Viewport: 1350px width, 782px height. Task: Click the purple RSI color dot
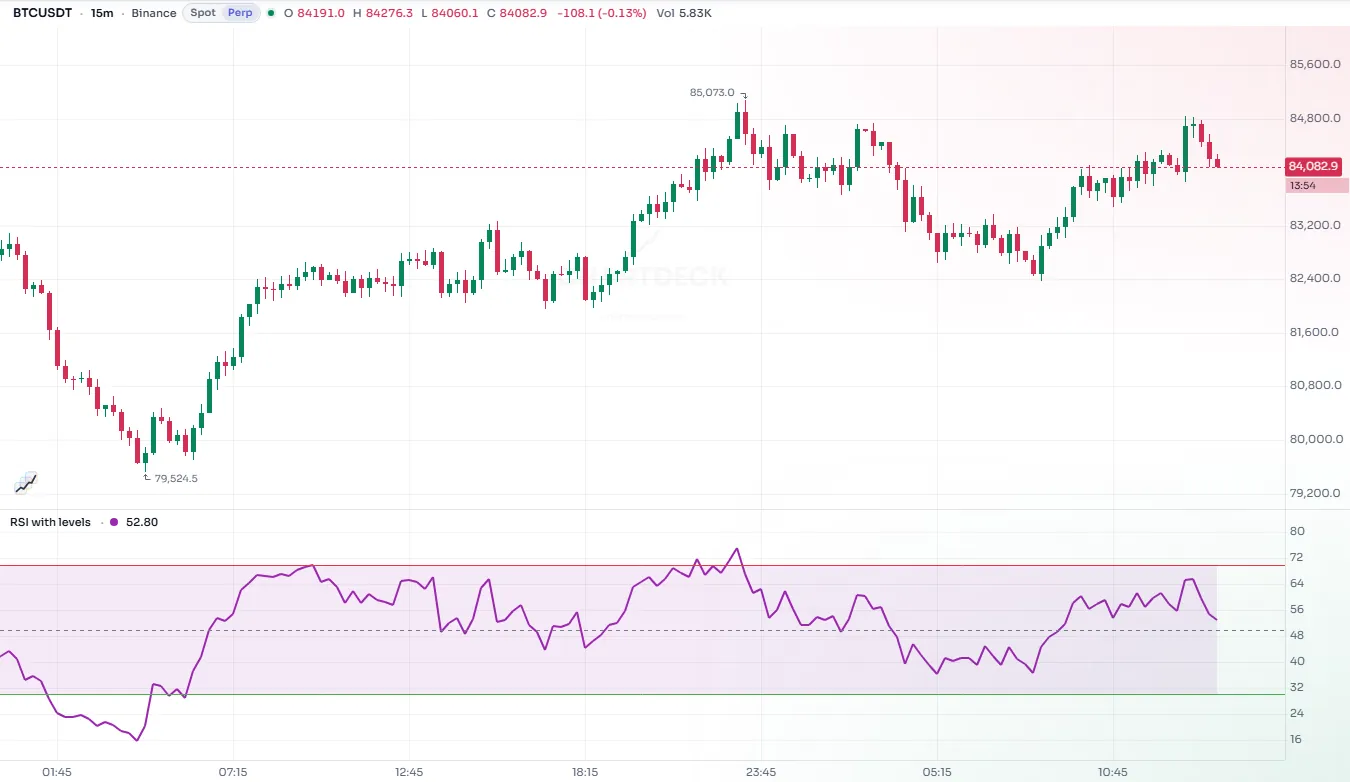[113, 522]
